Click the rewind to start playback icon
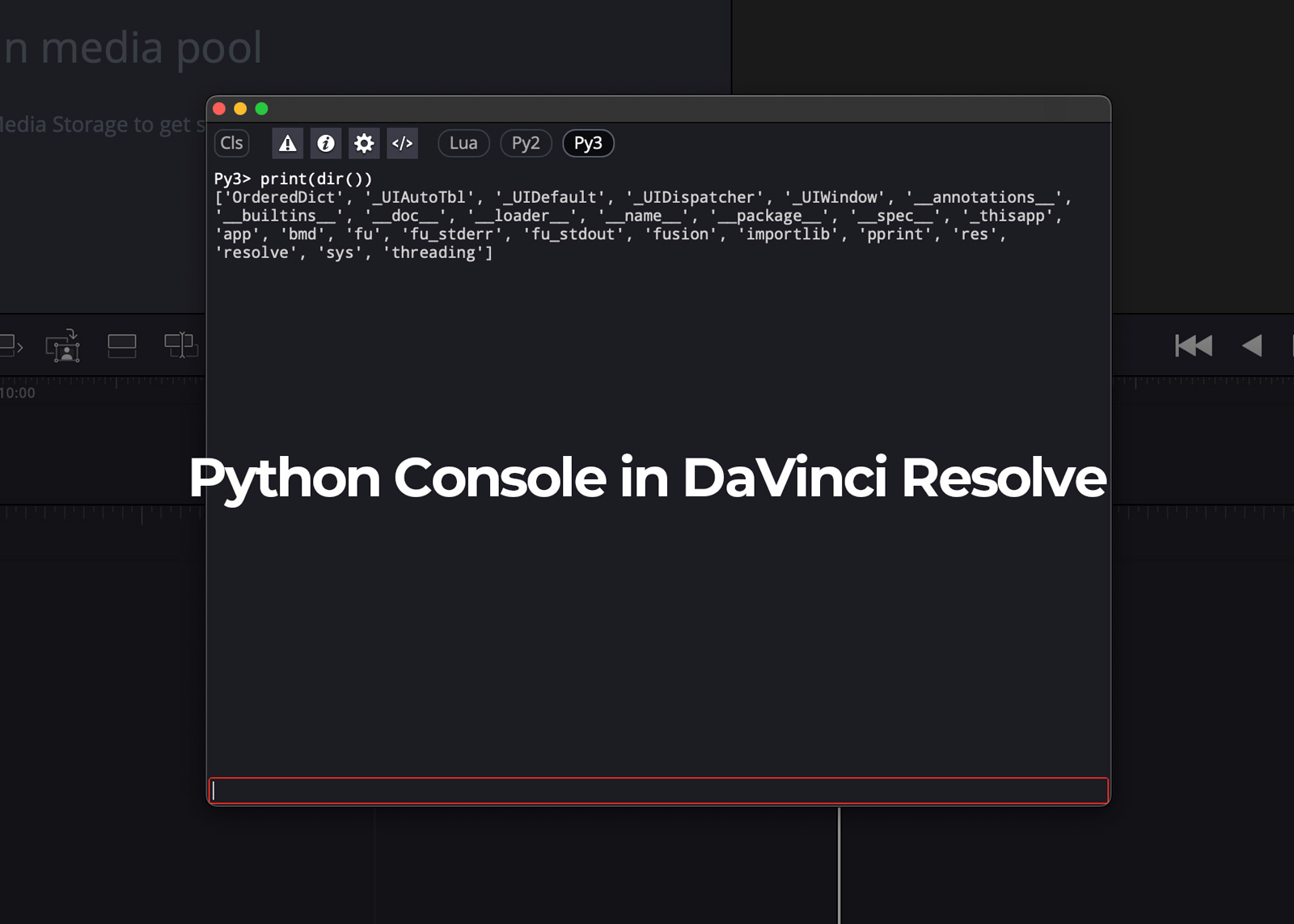 pos(1193,345)
